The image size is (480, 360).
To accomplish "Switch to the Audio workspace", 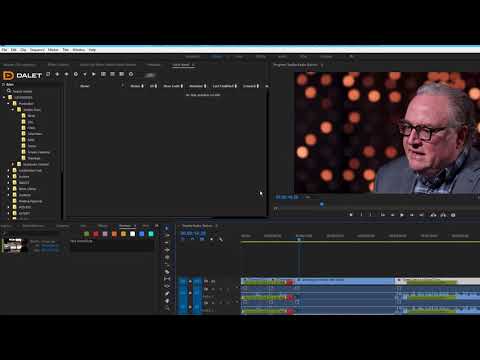I will click(282, 57).
